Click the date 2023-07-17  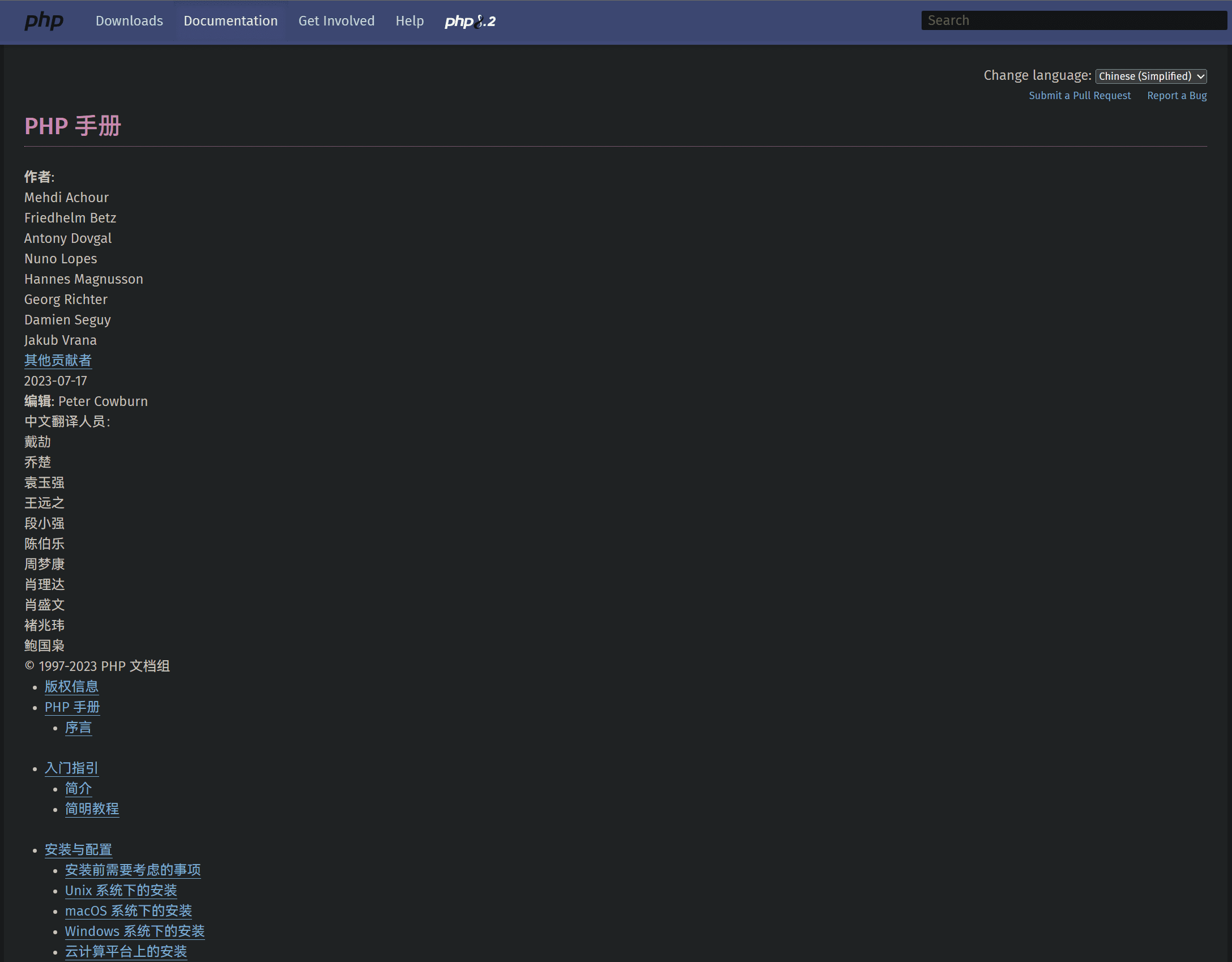tap(56, 381)
